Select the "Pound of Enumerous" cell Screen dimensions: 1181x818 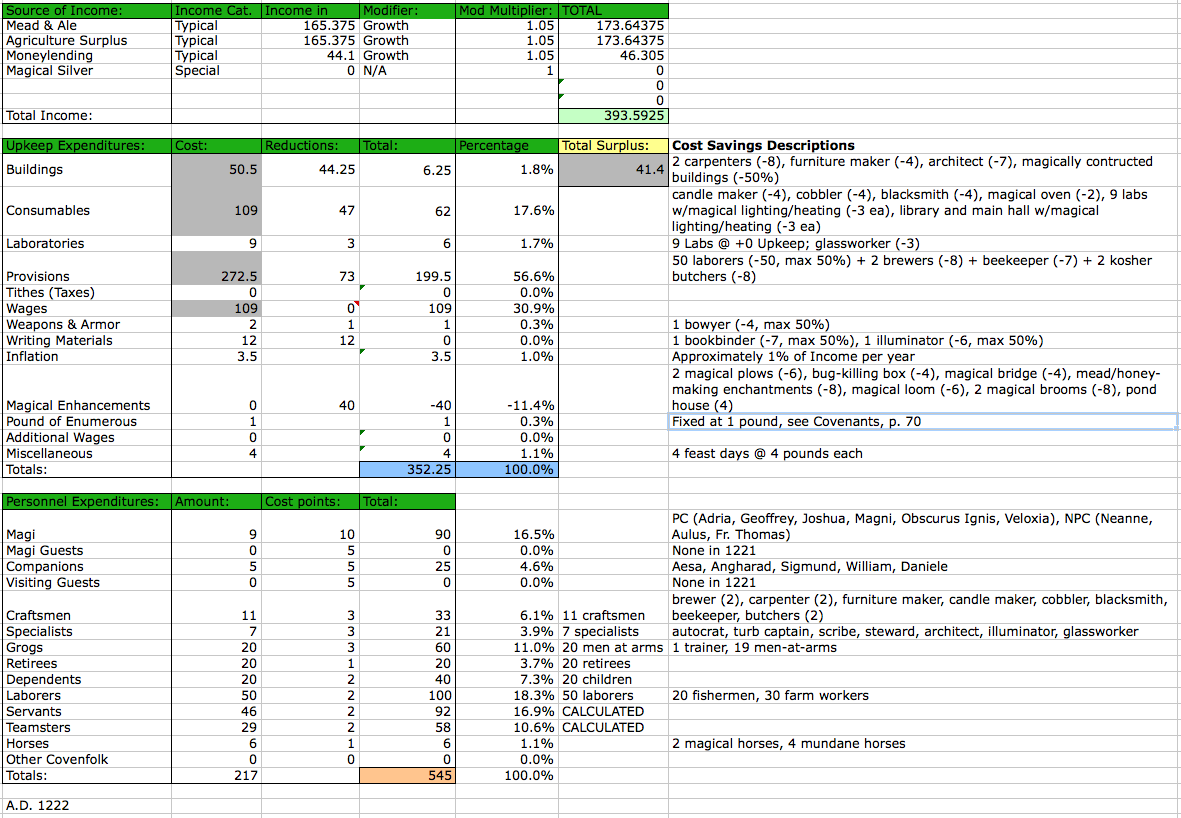click(x=87, y=422)
